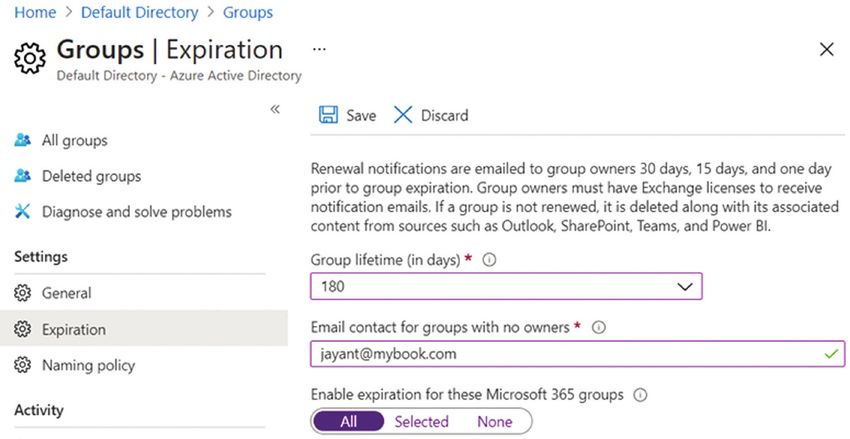The image size is (850, 439).
Task: Click the All groups people icon
Action: point(22,140)
